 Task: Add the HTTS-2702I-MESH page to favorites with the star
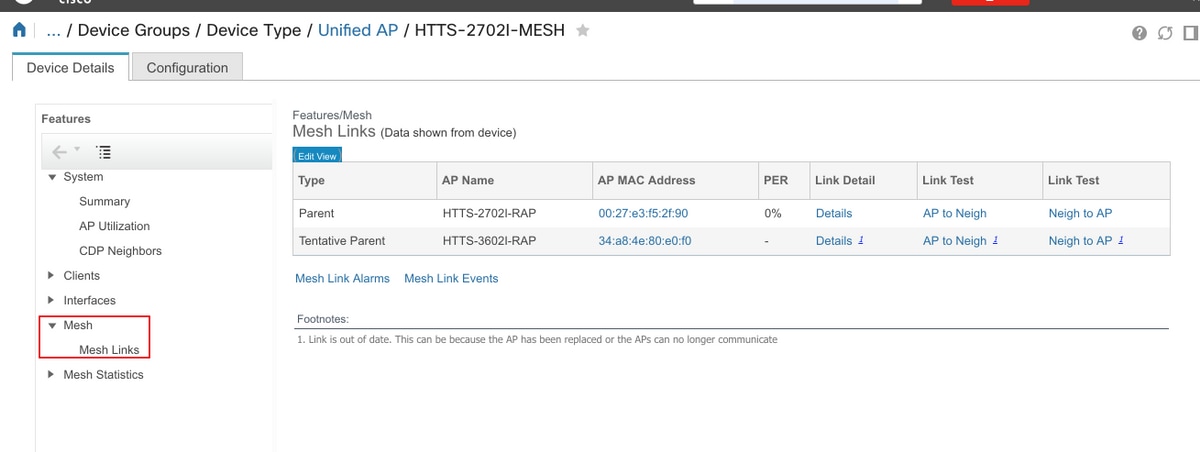pyautogui.click(x=583, y=31)
